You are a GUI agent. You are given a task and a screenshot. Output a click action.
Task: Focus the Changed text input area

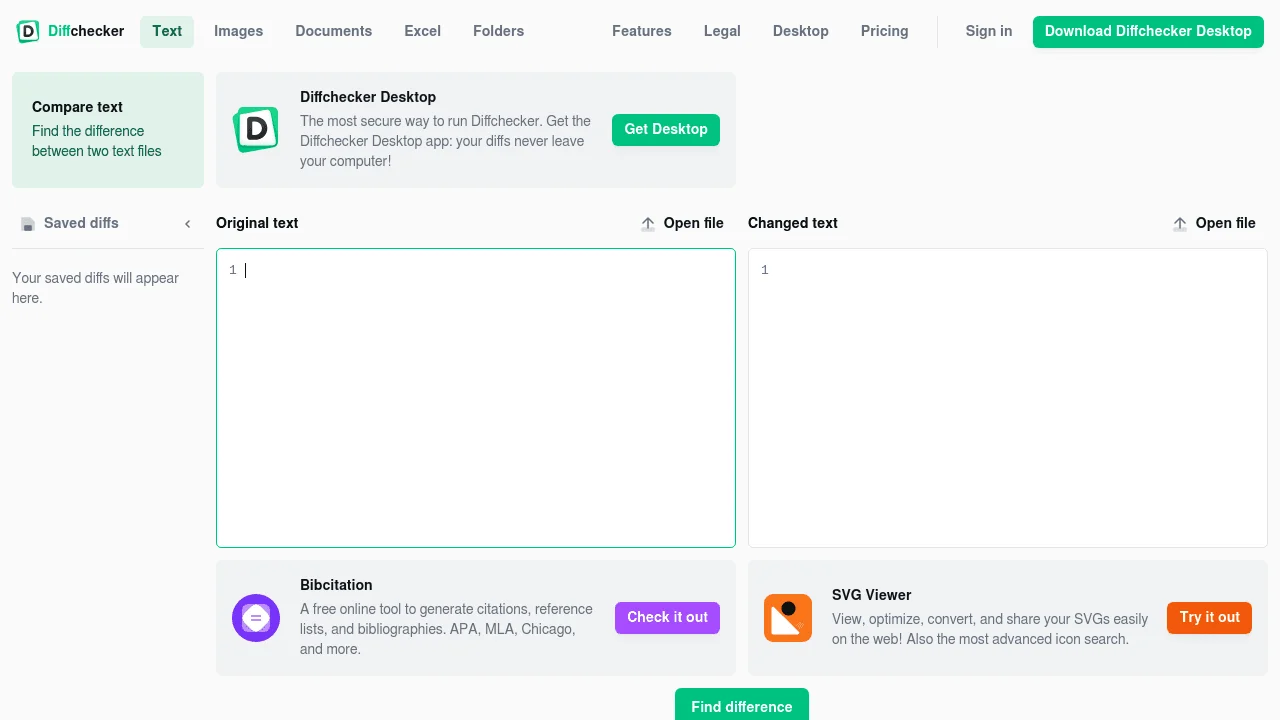pos(1007,398)
